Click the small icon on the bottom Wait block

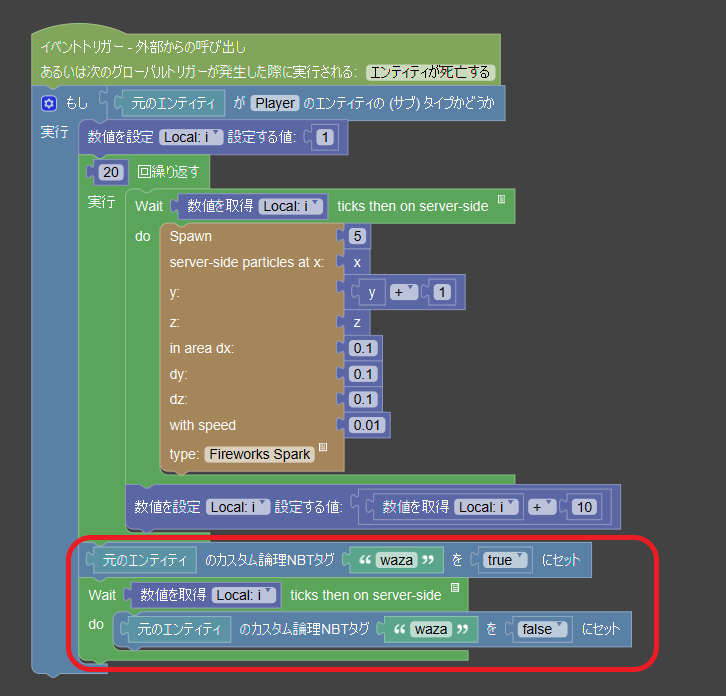pos(455,588)
